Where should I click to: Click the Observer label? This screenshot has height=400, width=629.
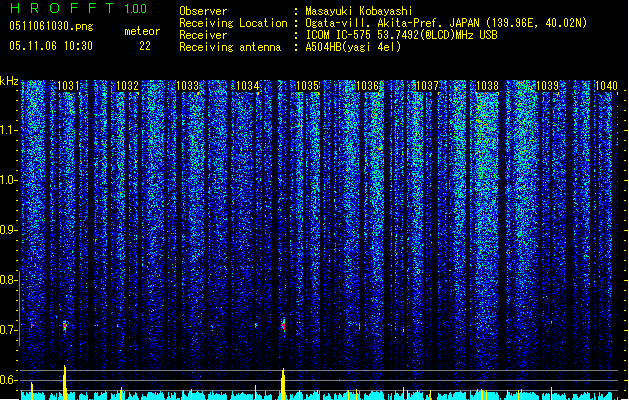click(x=203, y=11)
